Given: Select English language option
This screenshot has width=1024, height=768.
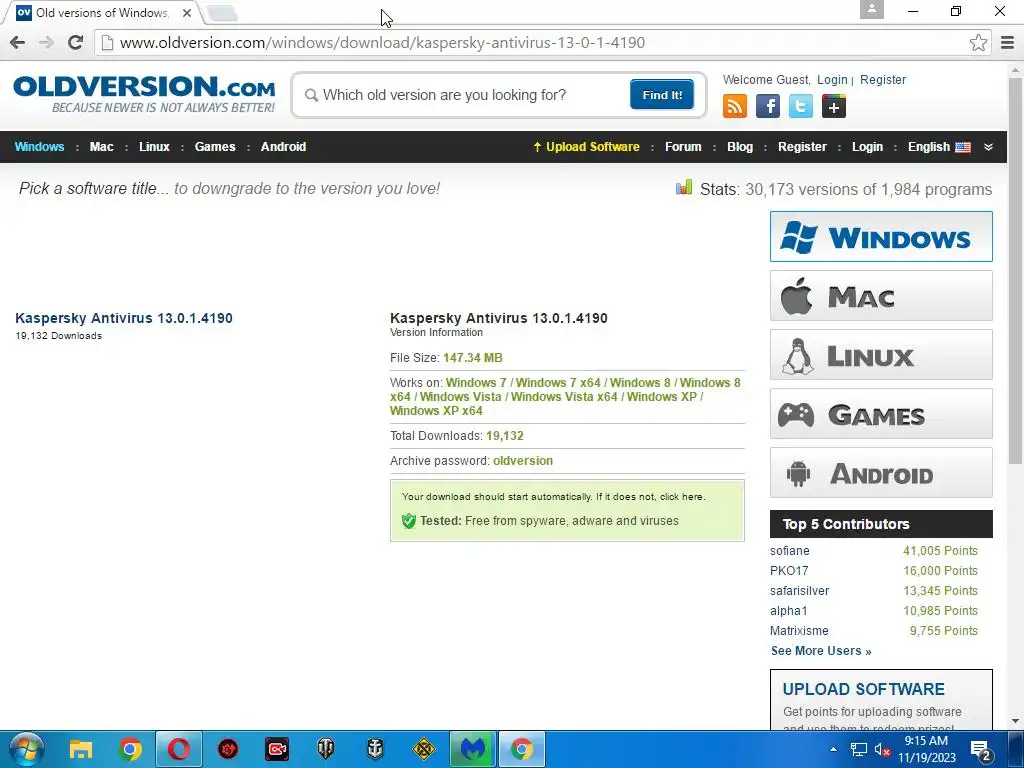Looking at the screenshot, I should 939,147.
